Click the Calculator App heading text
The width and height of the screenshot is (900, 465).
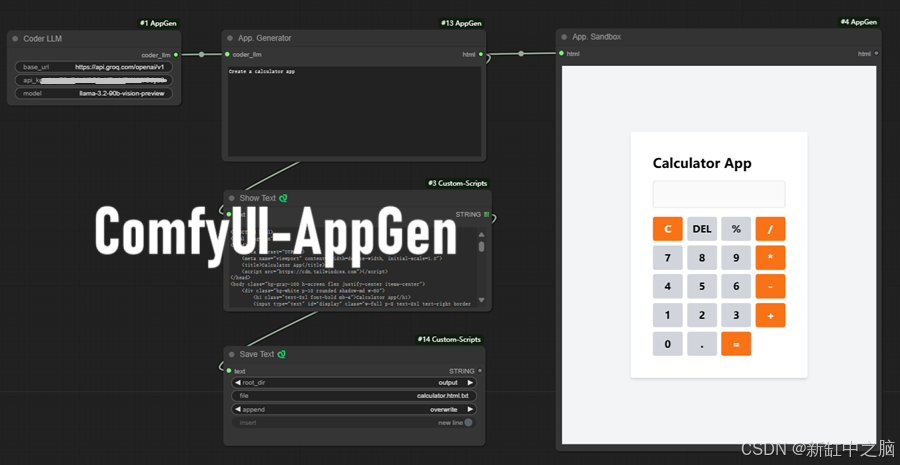pos(702,164)
